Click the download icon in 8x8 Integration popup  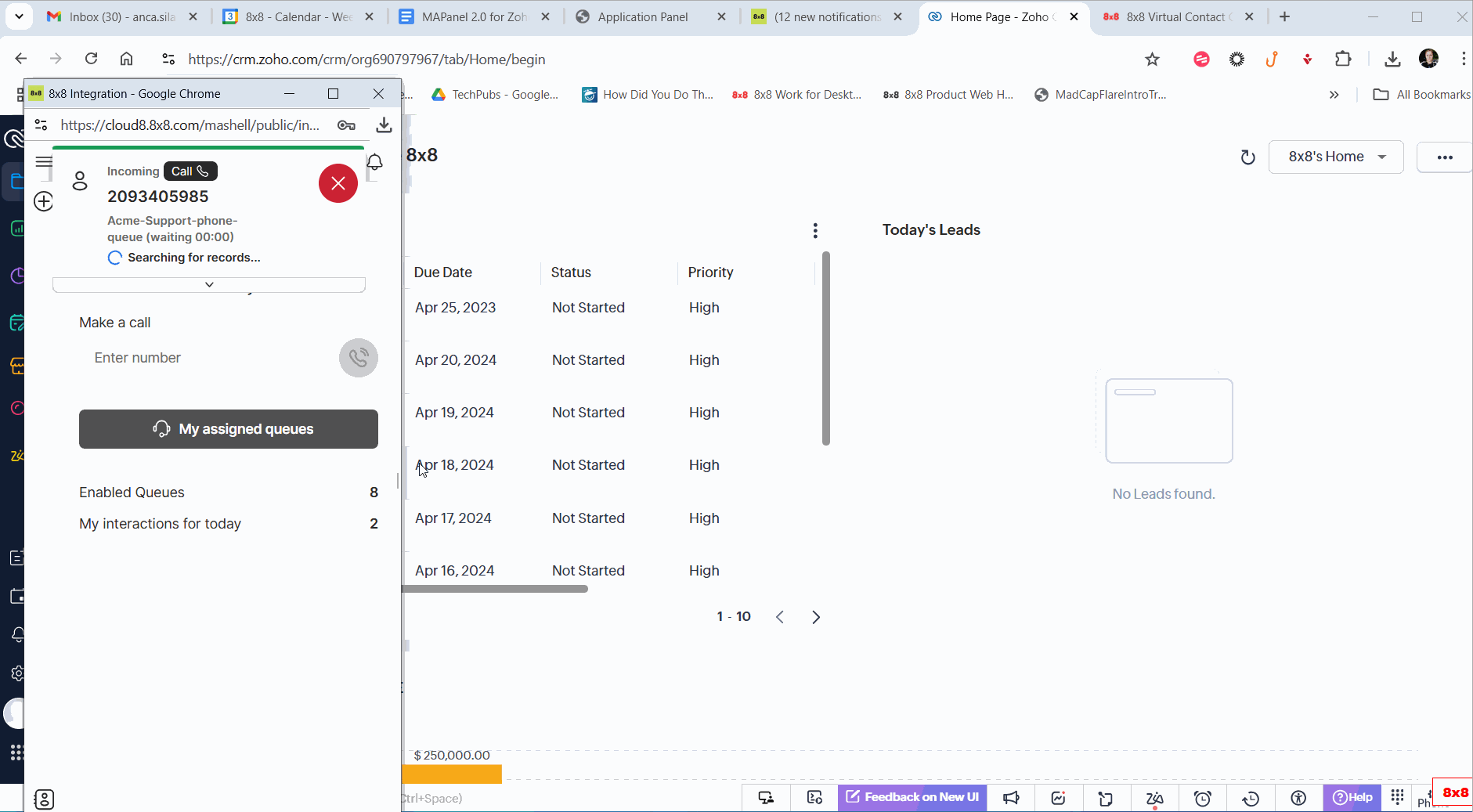click(384, 125)
